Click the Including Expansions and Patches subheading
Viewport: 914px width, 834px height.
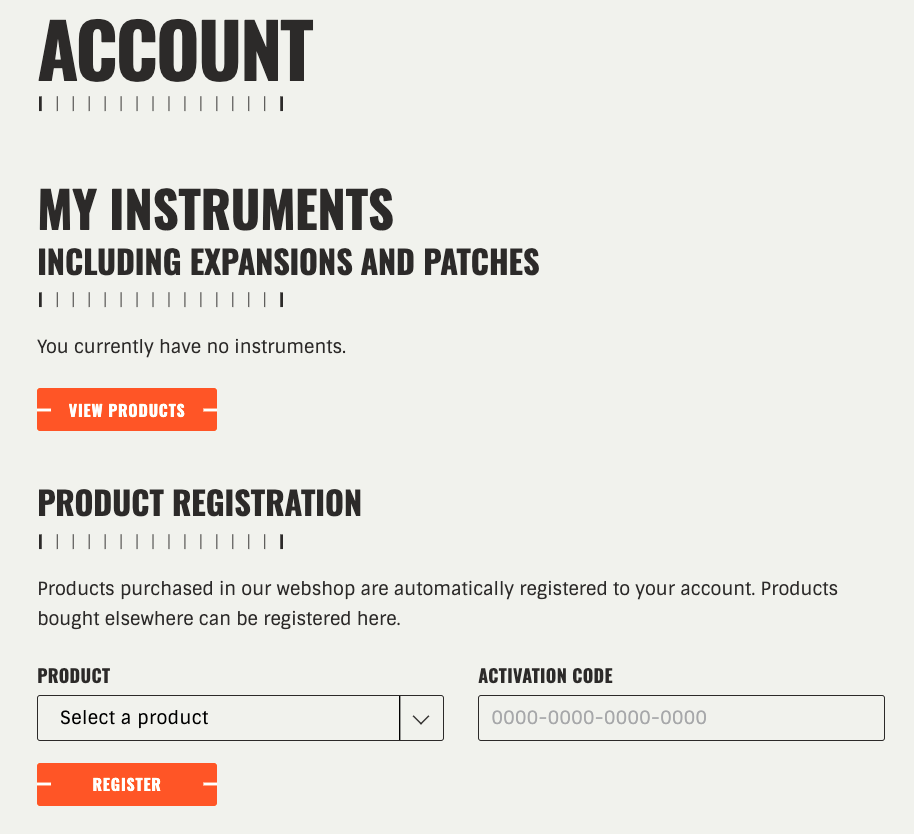[x=288, y=262]
